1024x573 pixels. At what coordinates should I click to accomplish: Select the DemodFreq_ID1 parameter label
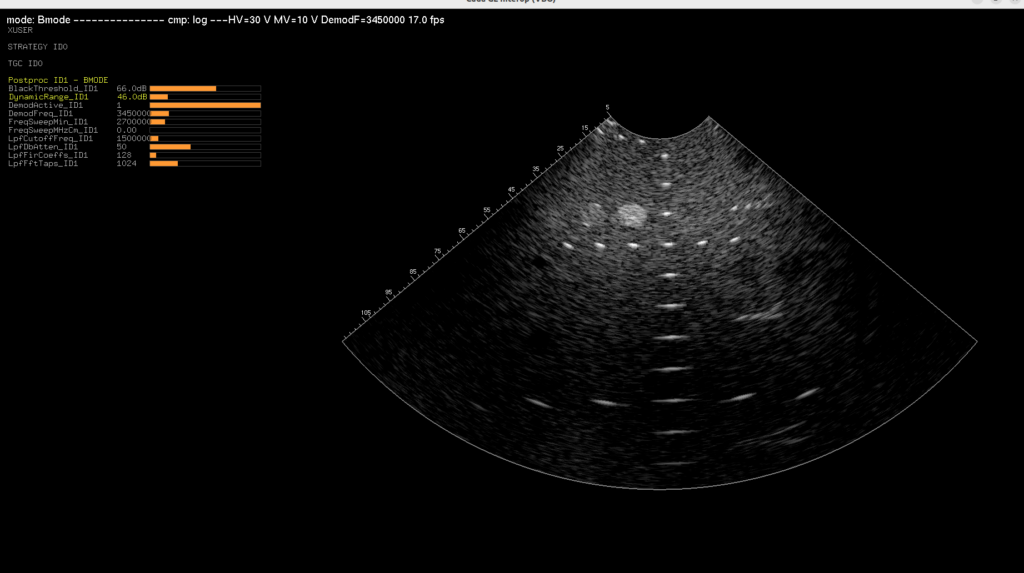click(x=40, y=114)
